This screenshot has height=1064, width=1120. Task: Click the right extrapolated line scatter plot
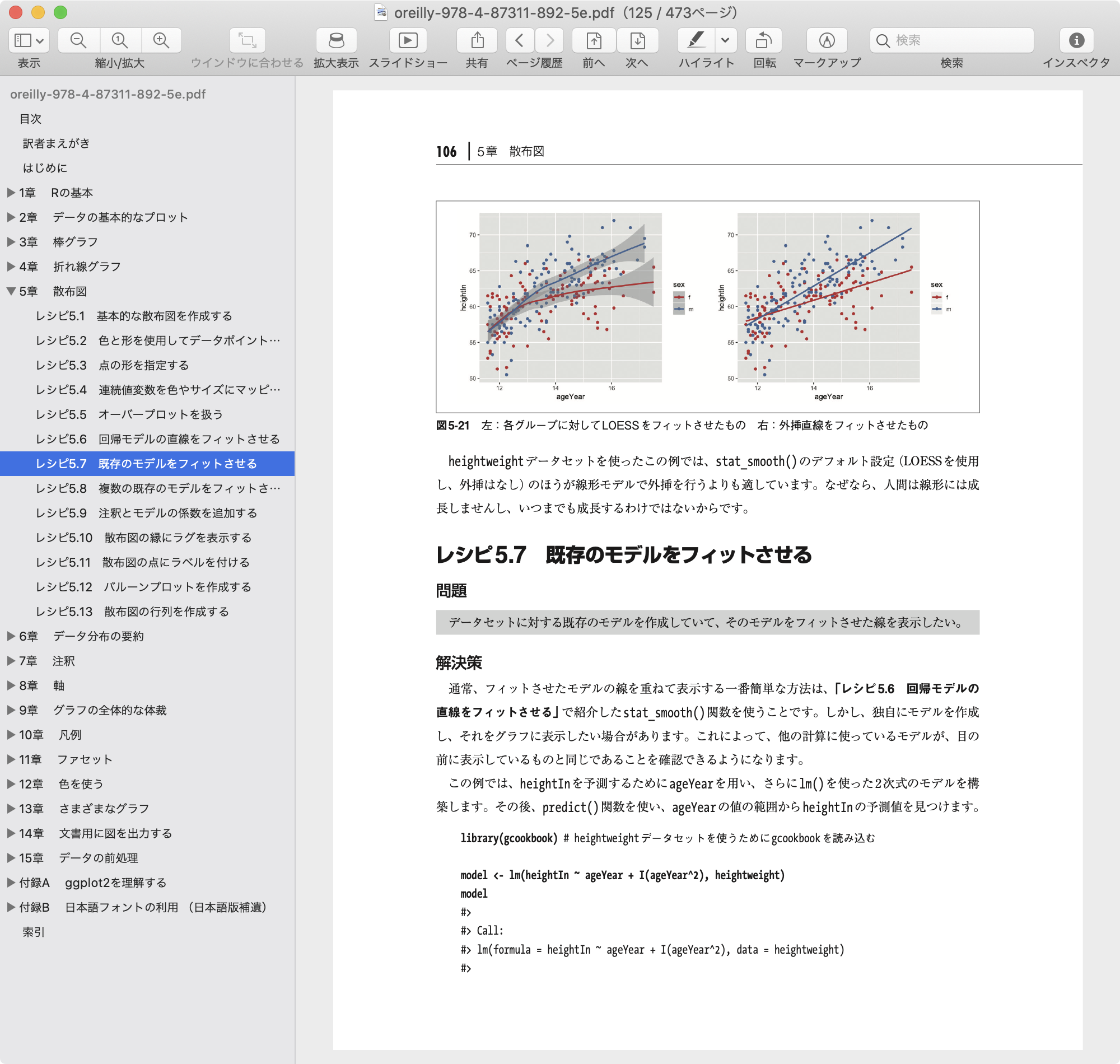(835, 306)
